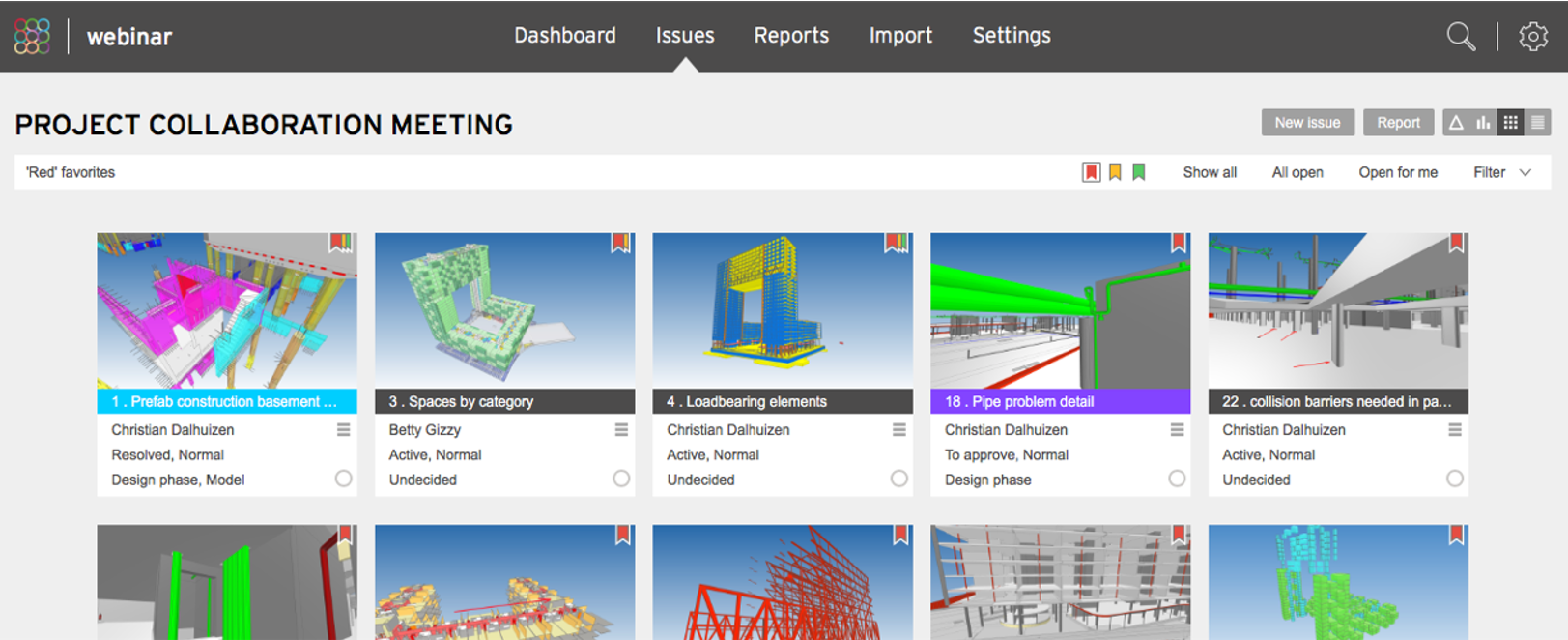1568x640 pixels.
Task: Expand the Filter dropdown
Action: [1501, 172]
